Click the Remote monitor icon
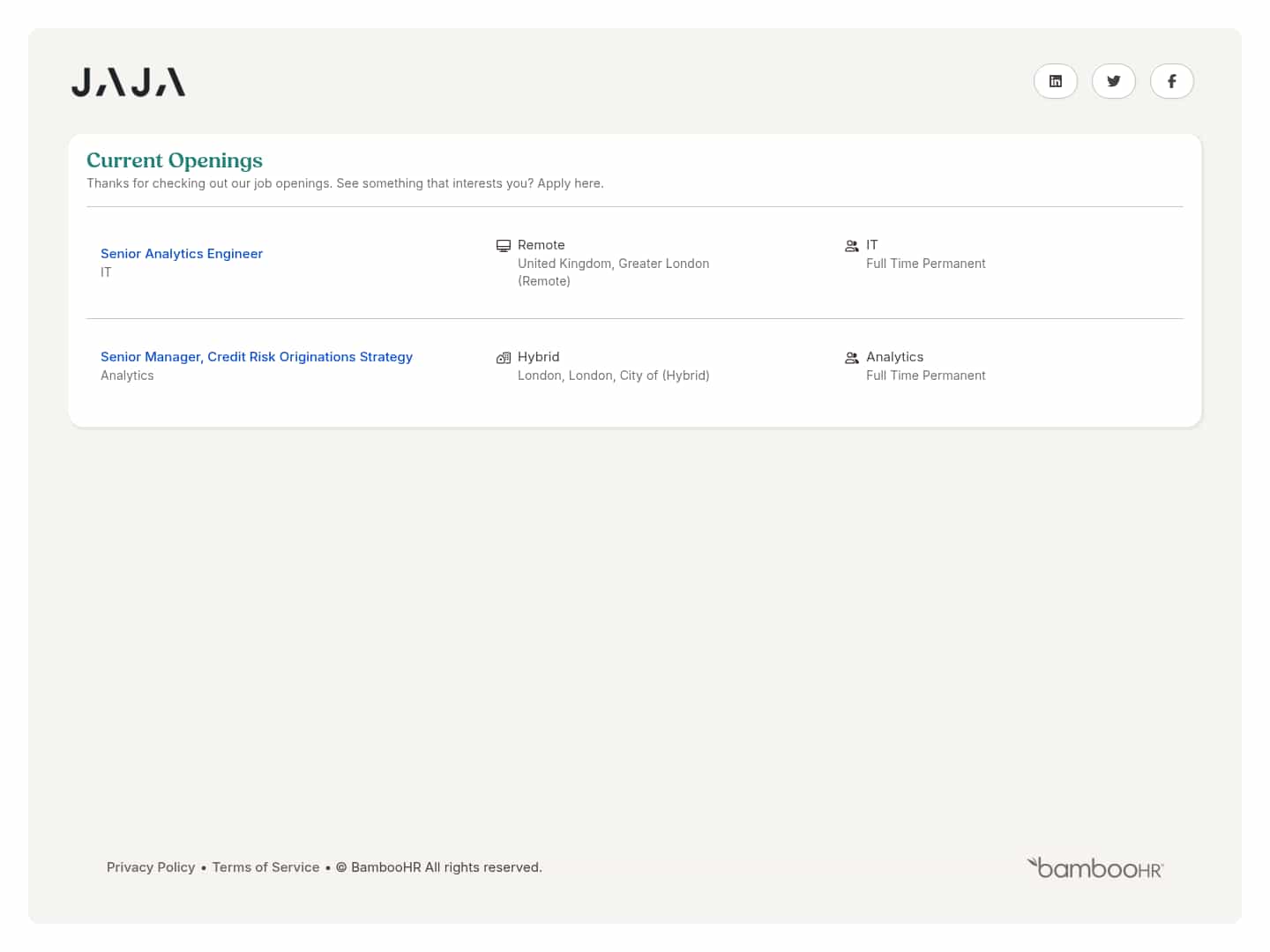This screenshot has width=1270, height=952. pyautogui.click(x=504, y=246)
